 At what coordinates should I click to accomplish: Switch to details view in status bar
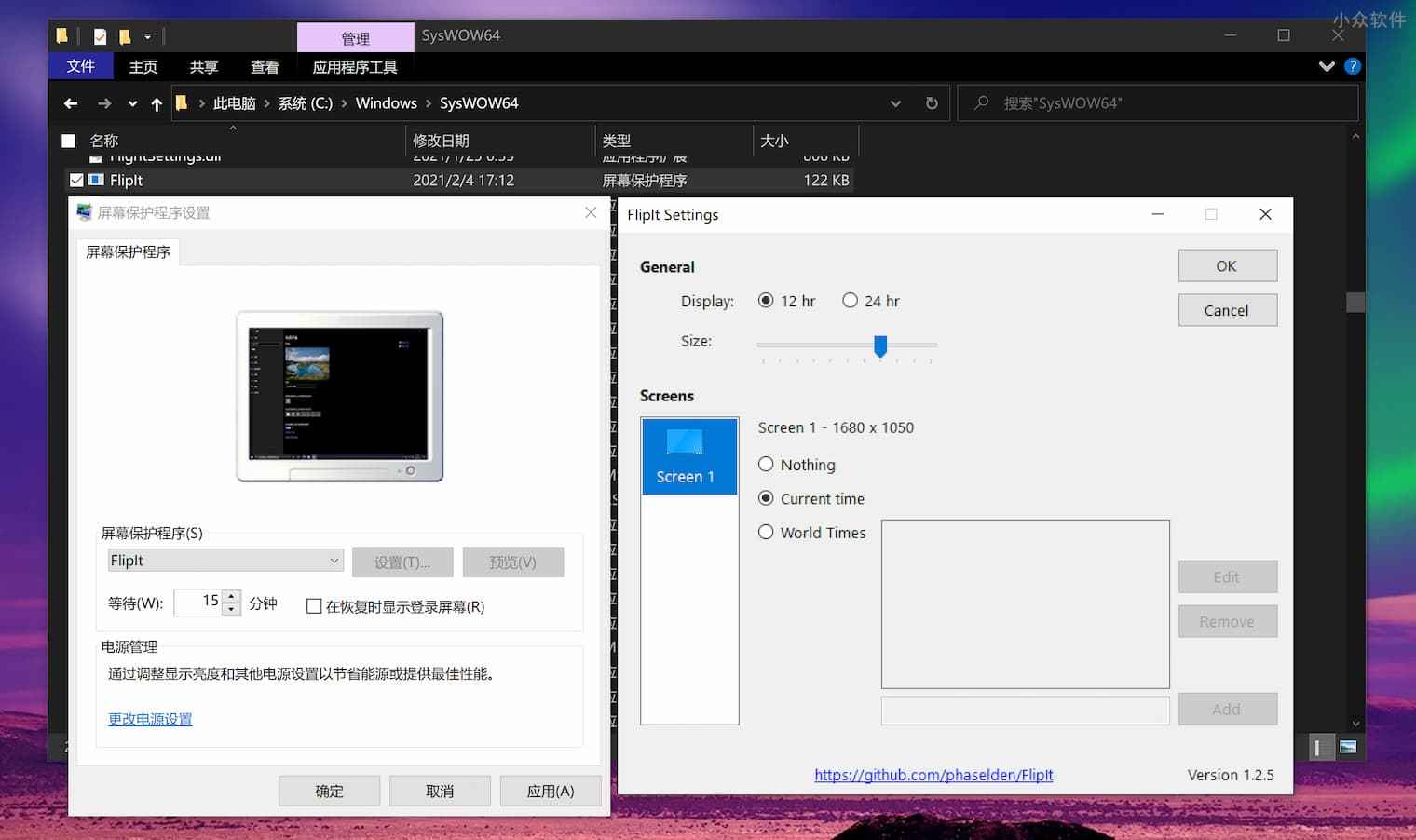pyautogui.click(x=1319, y=748)
